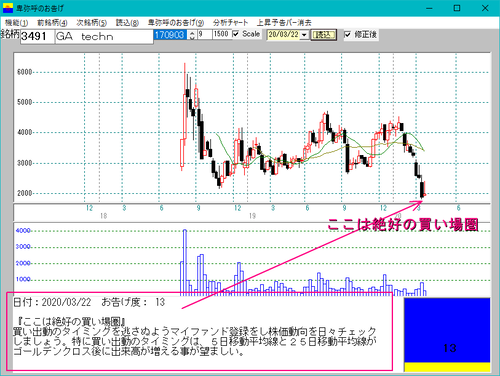This screenshot has height=376, width=500.
Task: Click the 6000 price axis label
Action: pyautogui.click(x=24, y=72)
